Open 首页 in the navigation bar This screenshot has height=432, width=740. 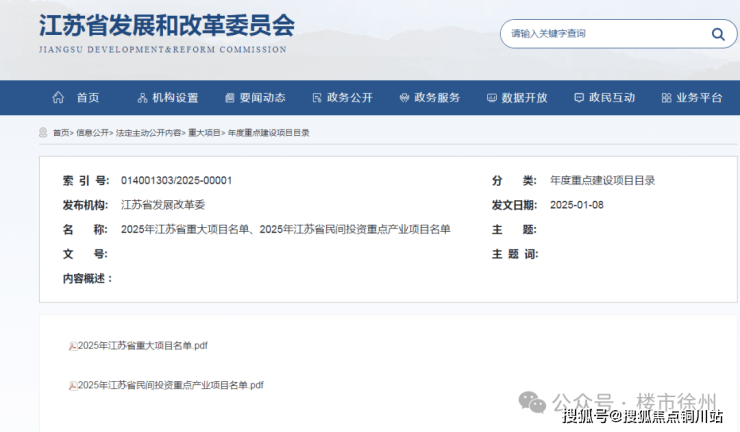coord(88,98)
